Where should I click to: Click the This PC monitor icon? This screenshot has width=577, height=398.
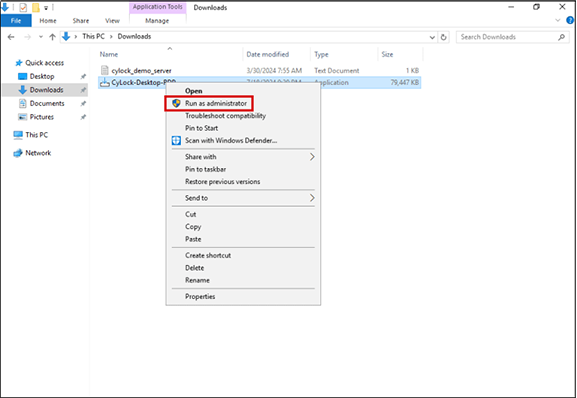[x=18, y=135]
